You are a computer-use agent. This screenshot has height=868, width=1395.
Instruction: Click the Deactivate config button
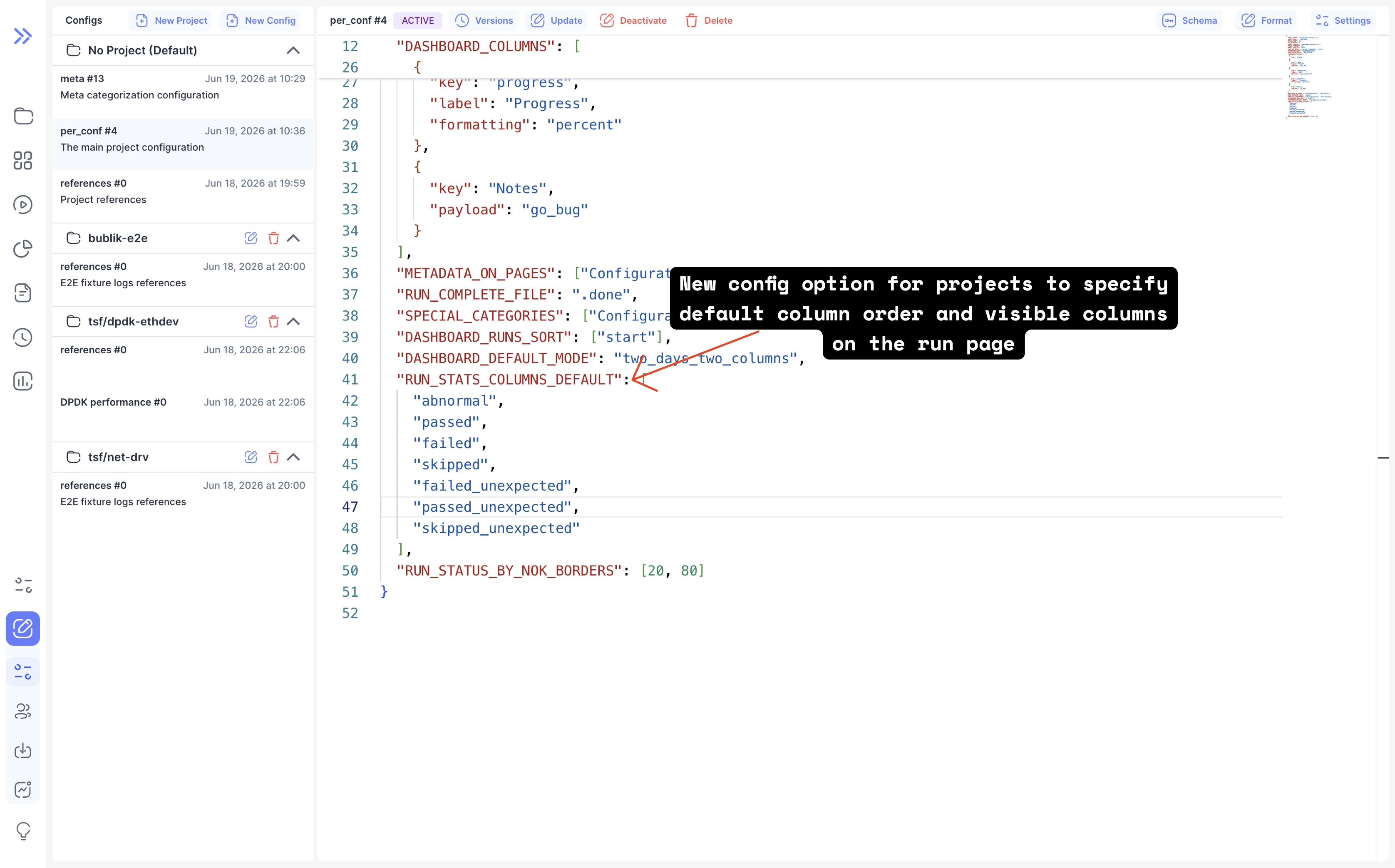click(633, 21)
